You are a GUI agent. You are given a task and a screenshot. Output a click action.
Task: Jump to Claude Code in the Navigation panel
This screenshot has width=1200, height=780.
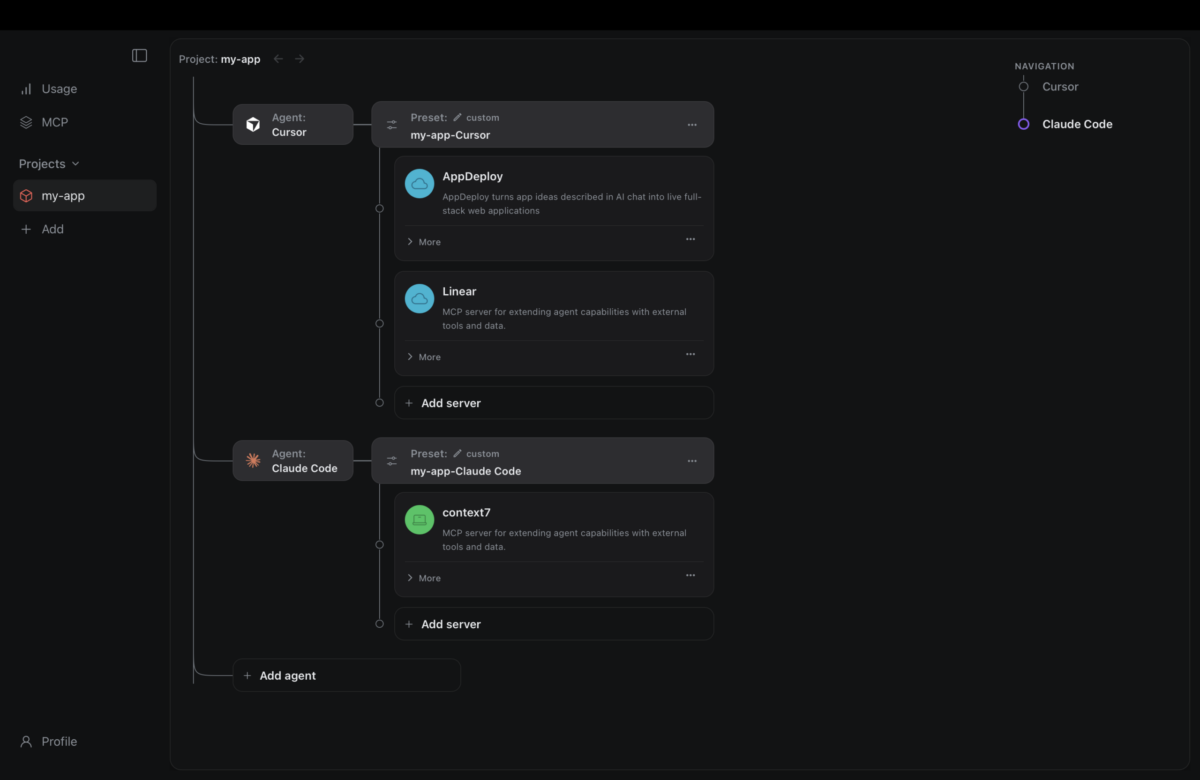1077,124
